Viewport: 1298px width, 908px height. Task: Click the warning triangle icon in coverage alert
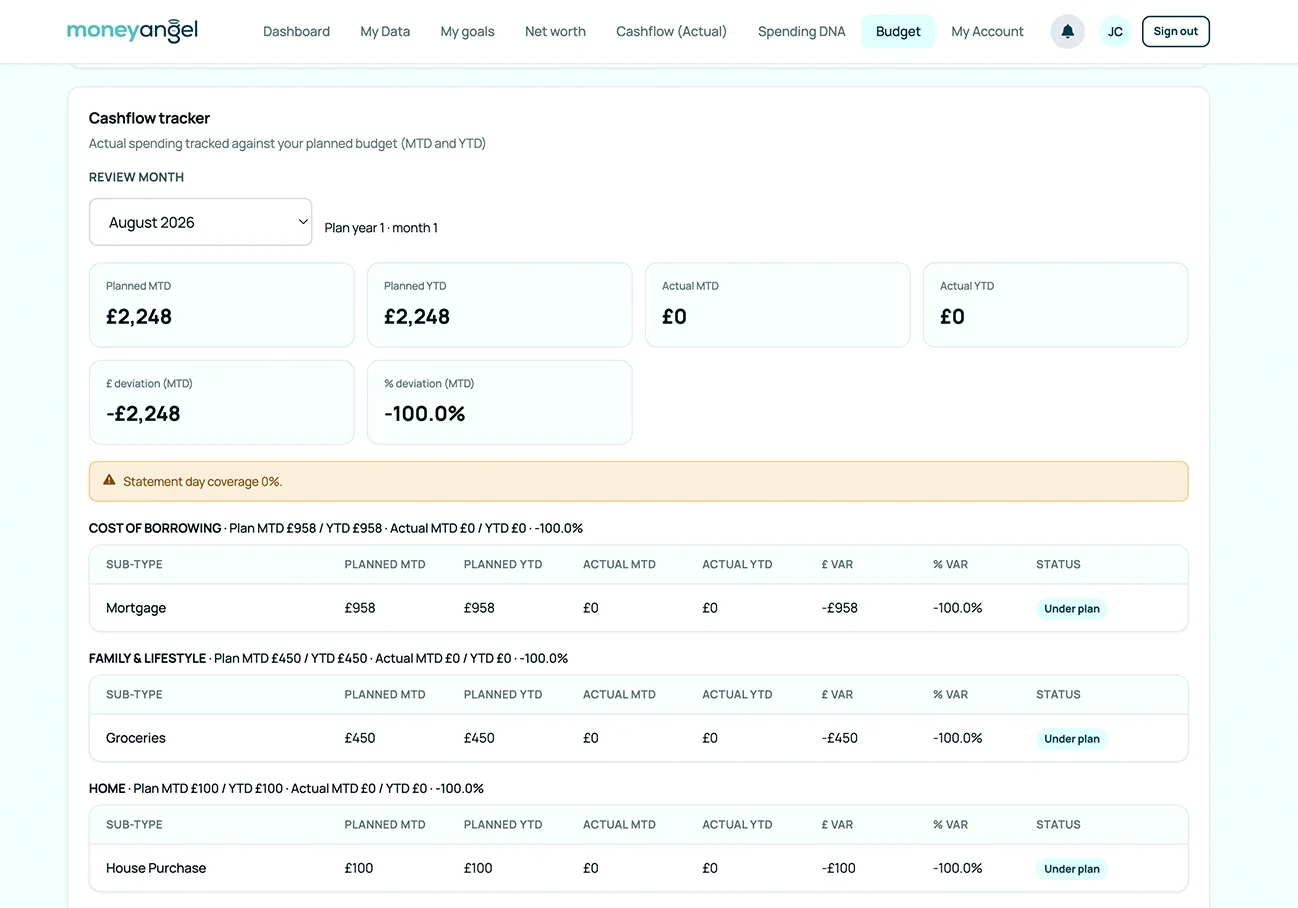click(x=109, y=481)
